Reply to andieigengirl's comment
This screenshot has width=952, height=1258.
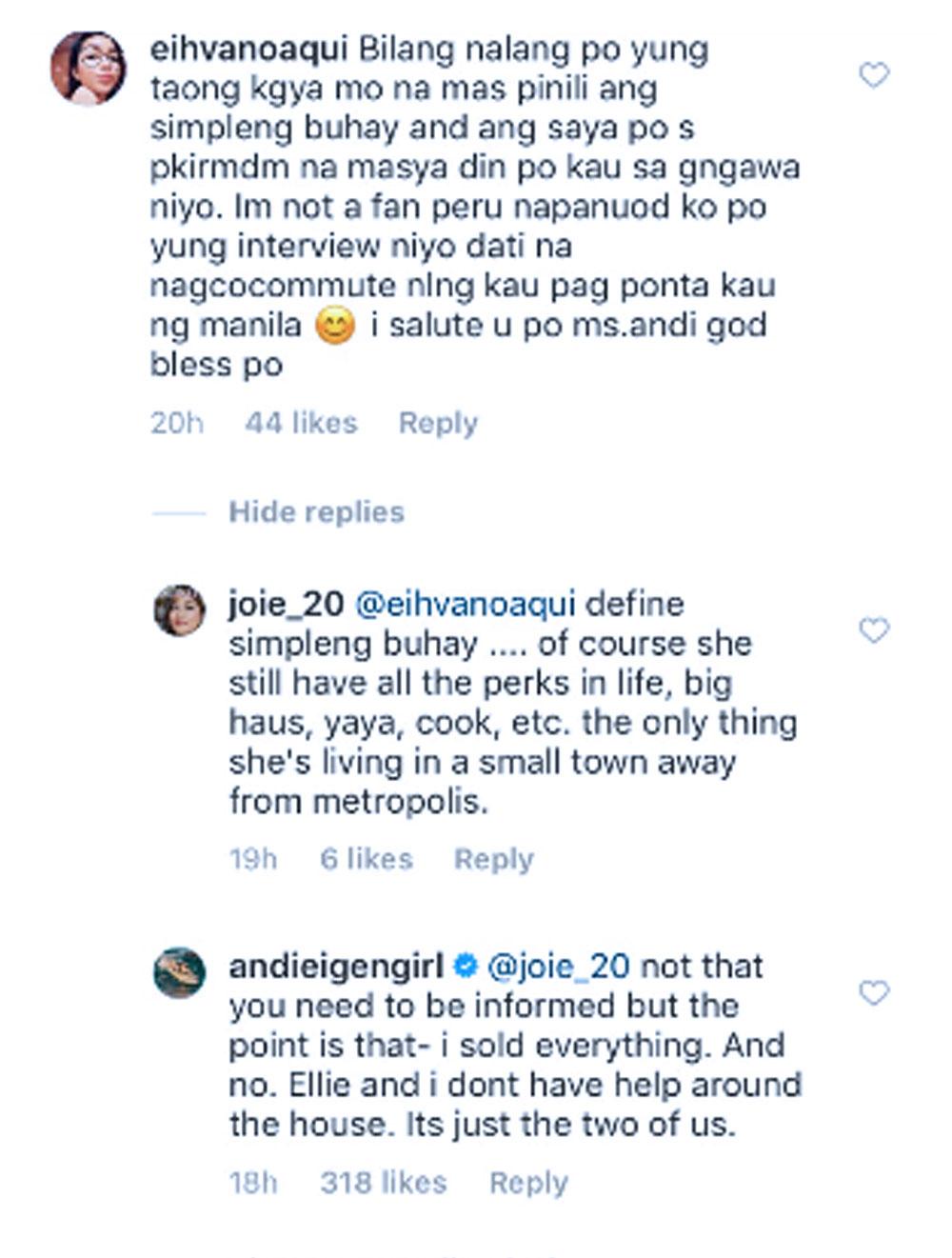tap(528, 1183)
